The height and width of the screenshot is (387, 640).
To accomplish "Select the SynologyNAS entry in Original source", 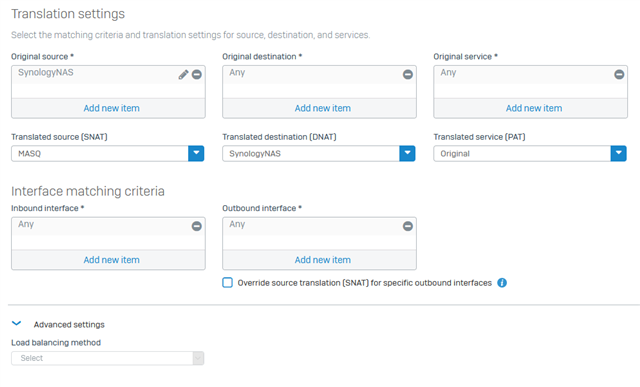I will click(x=46, y=73).
